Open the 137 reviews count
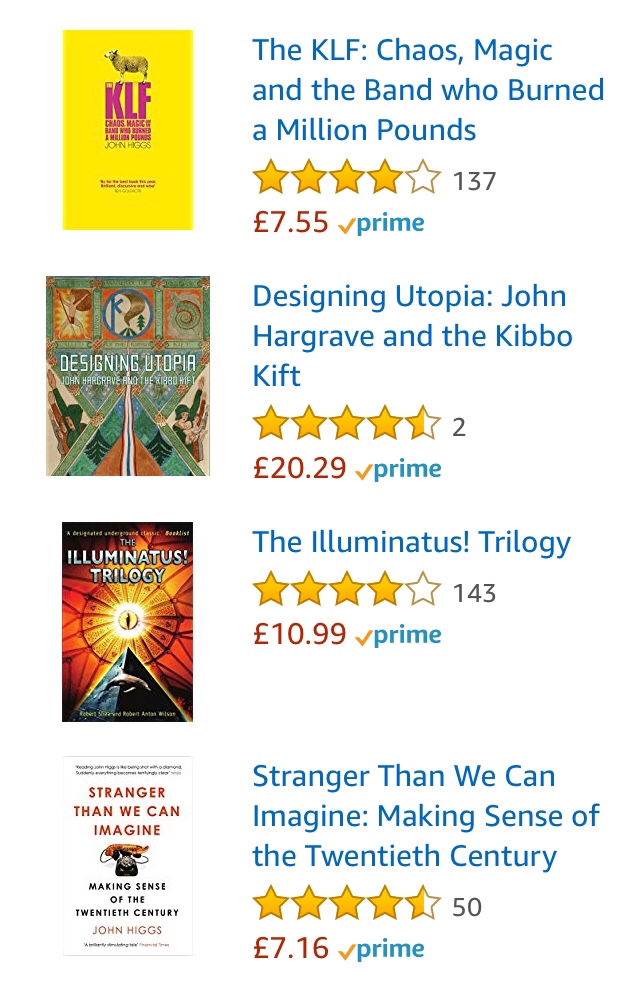The height and width of the screenshot is (1002, 640). pos(474,182)
